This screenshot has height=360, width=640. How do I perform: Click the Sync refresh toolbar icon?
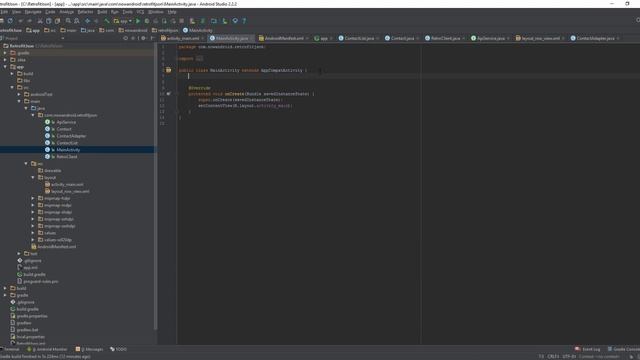tap(10, 21)
